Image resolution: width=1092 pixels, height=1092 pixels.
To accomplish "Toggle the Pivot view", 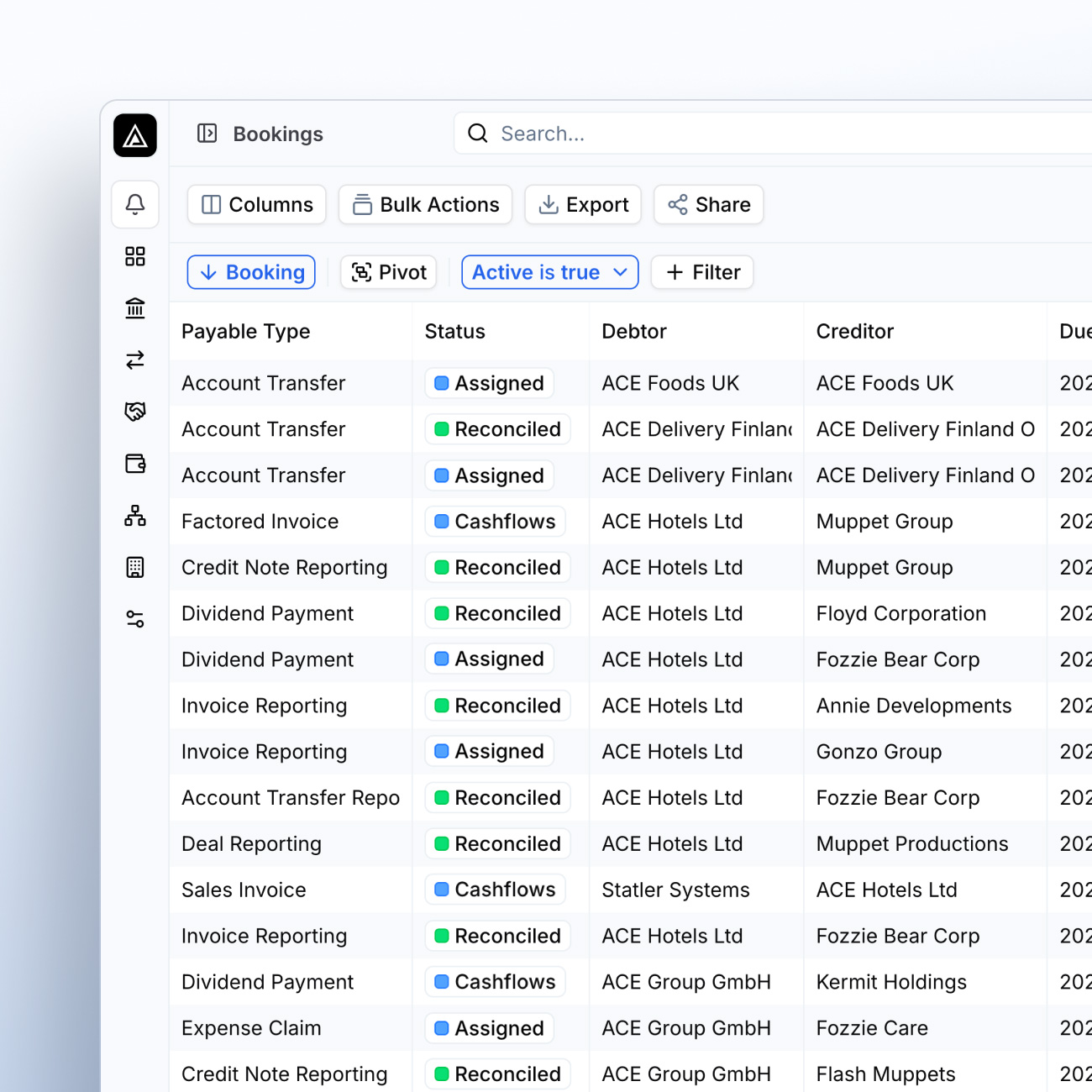I will tap(389, 272).
